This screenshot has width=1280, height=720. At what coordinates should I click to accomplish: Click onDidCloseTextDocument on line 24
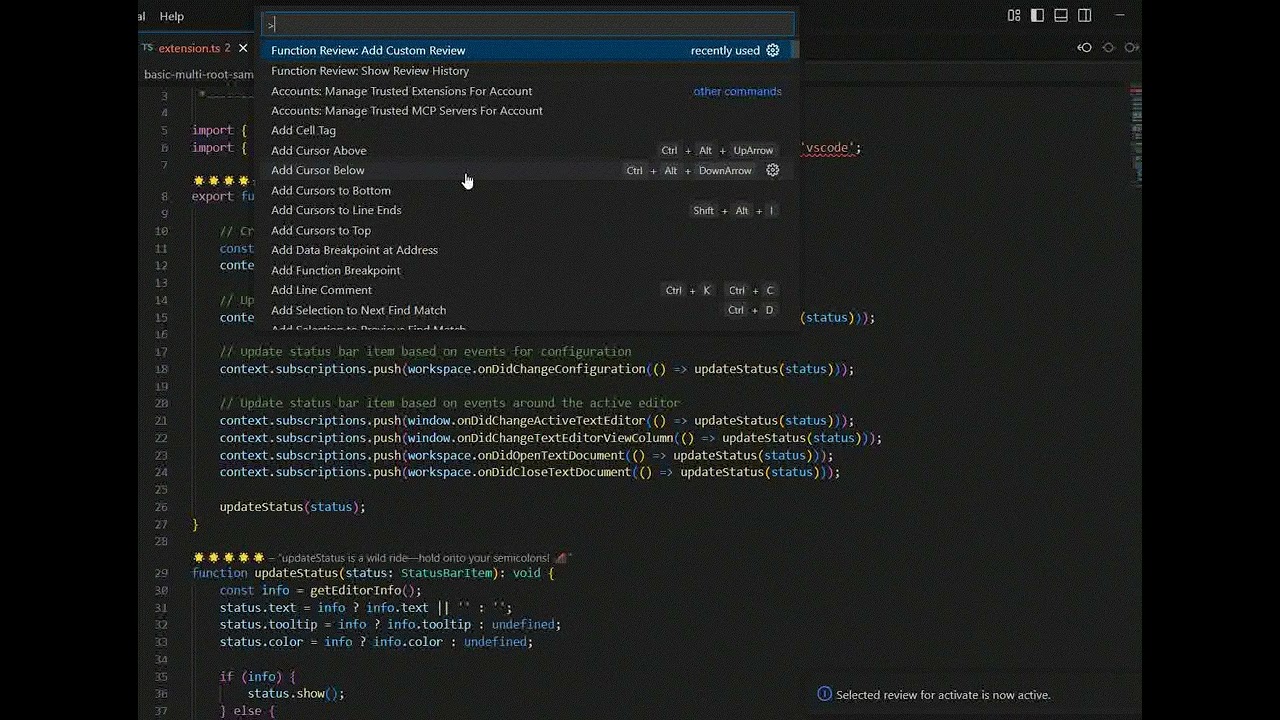pos(554,472)
